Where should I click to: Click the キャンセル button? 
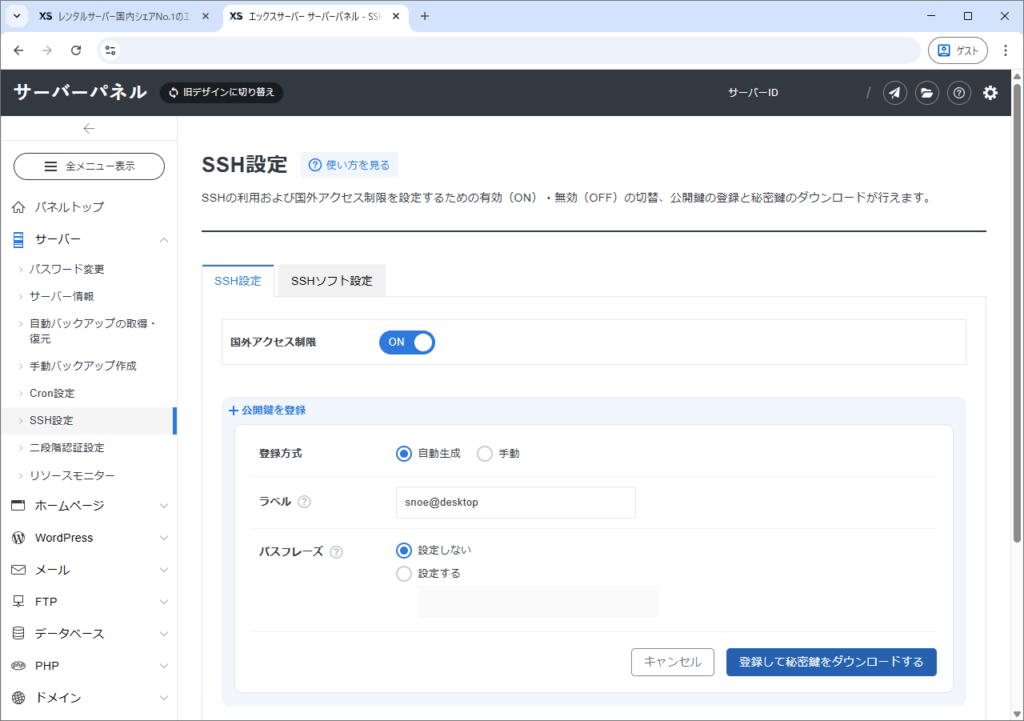(x=672, y=662)
